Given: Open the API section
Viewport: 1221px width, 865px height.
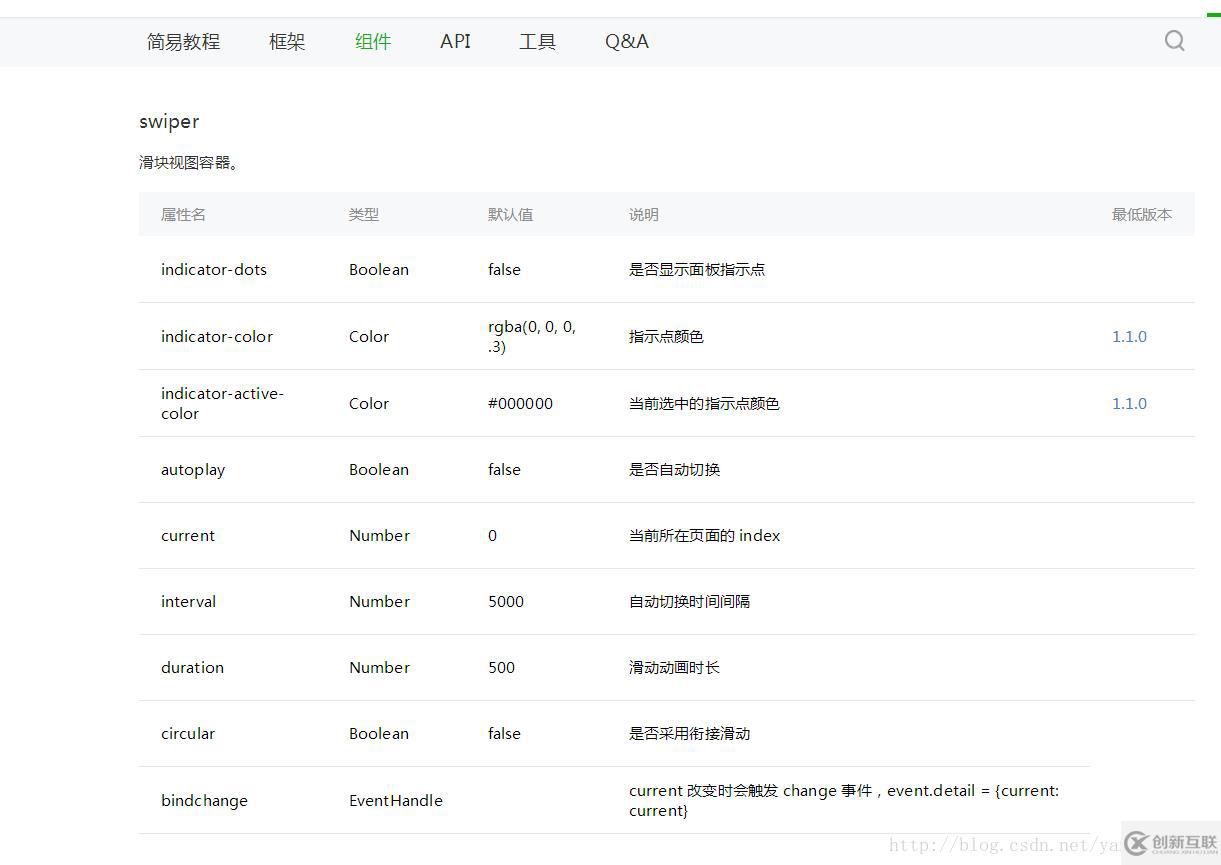Looking at the screenshot, I should tap(455, 42).
